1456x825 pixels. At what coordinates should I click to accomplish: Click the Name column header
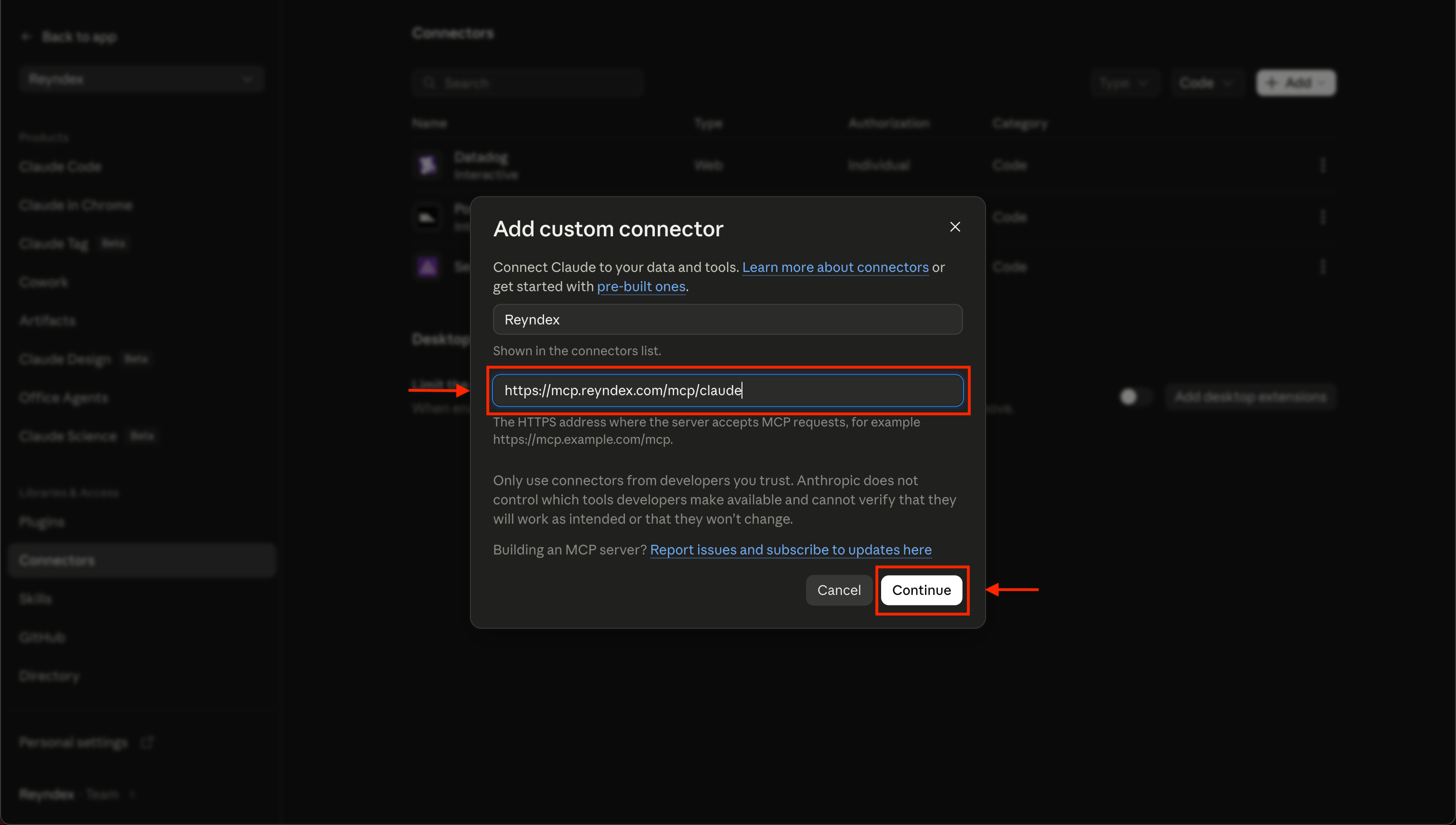[429, 124]
